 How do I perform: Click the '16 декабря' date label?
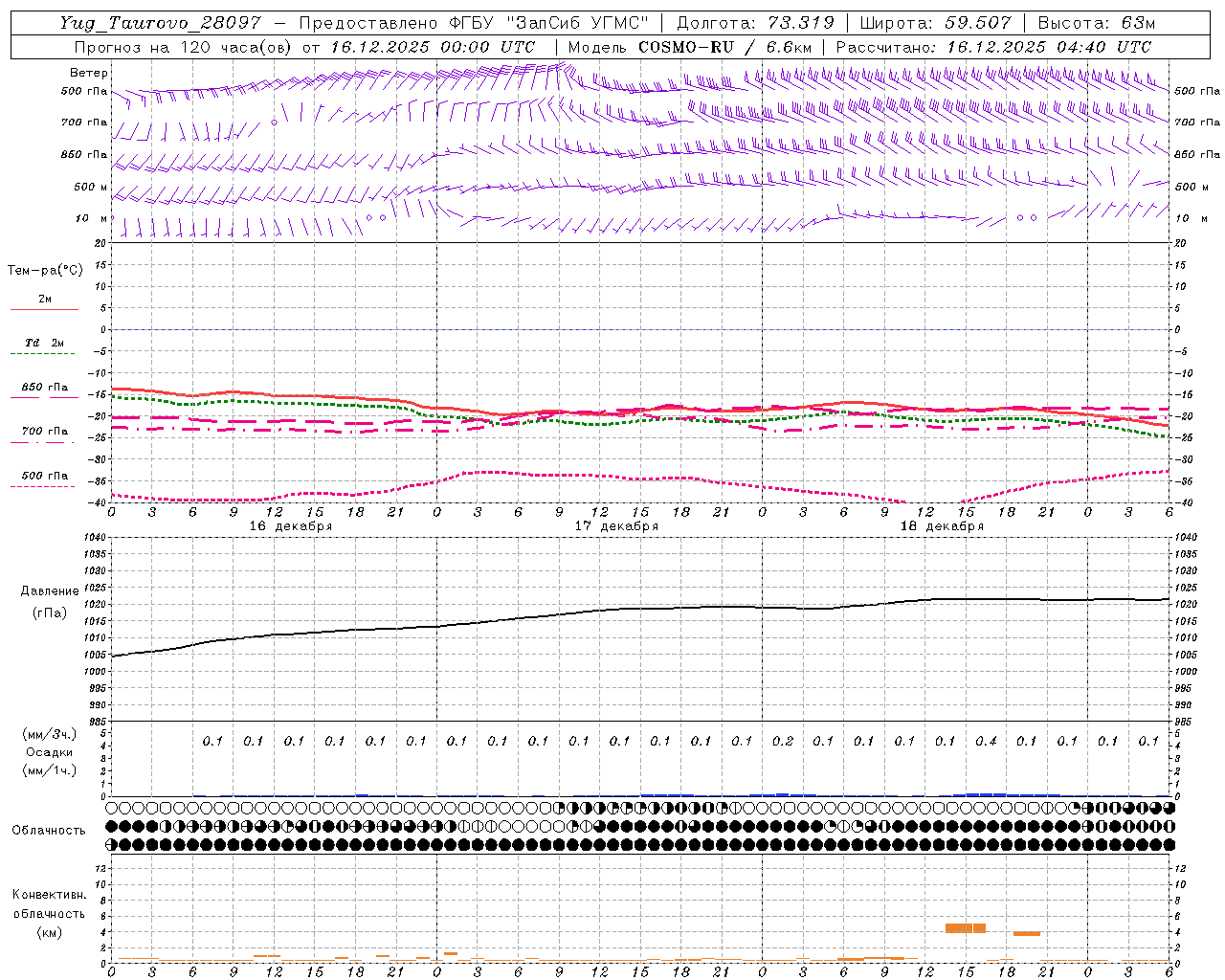291,526
